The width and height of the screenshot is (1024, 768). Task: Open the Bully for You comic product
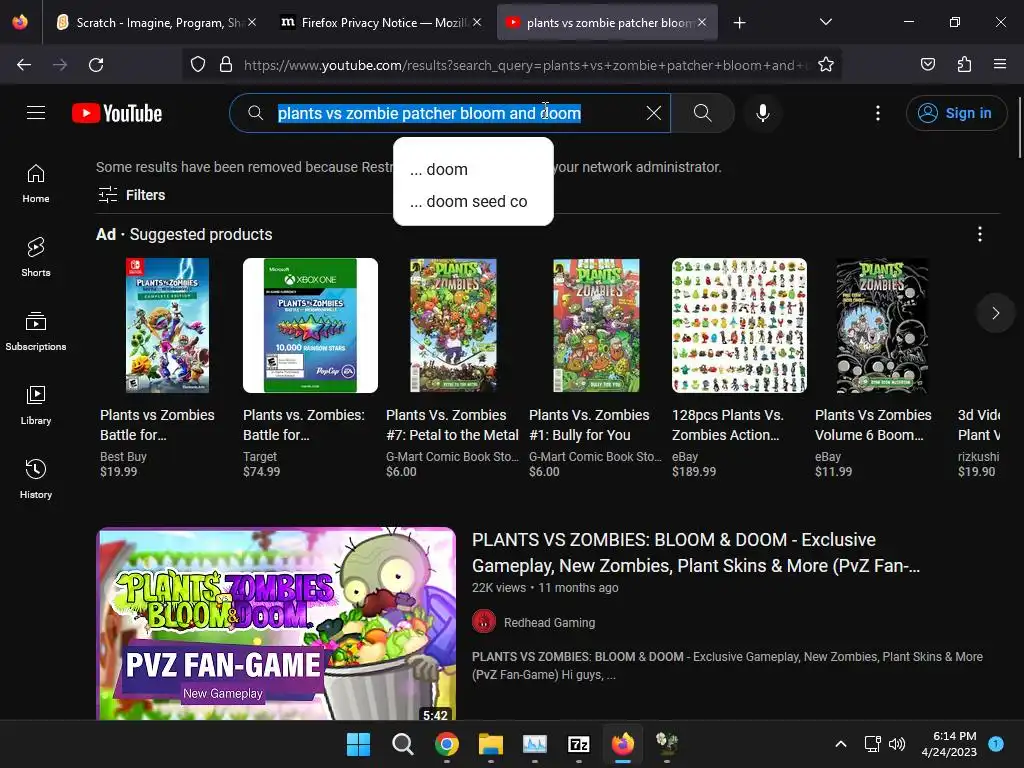[x=596, y=369]
